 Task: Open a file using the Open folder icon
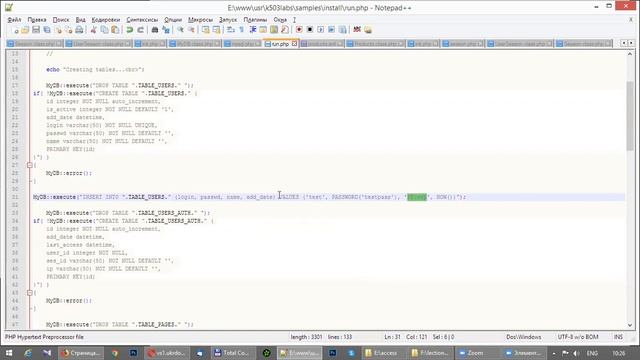[25, 30]
